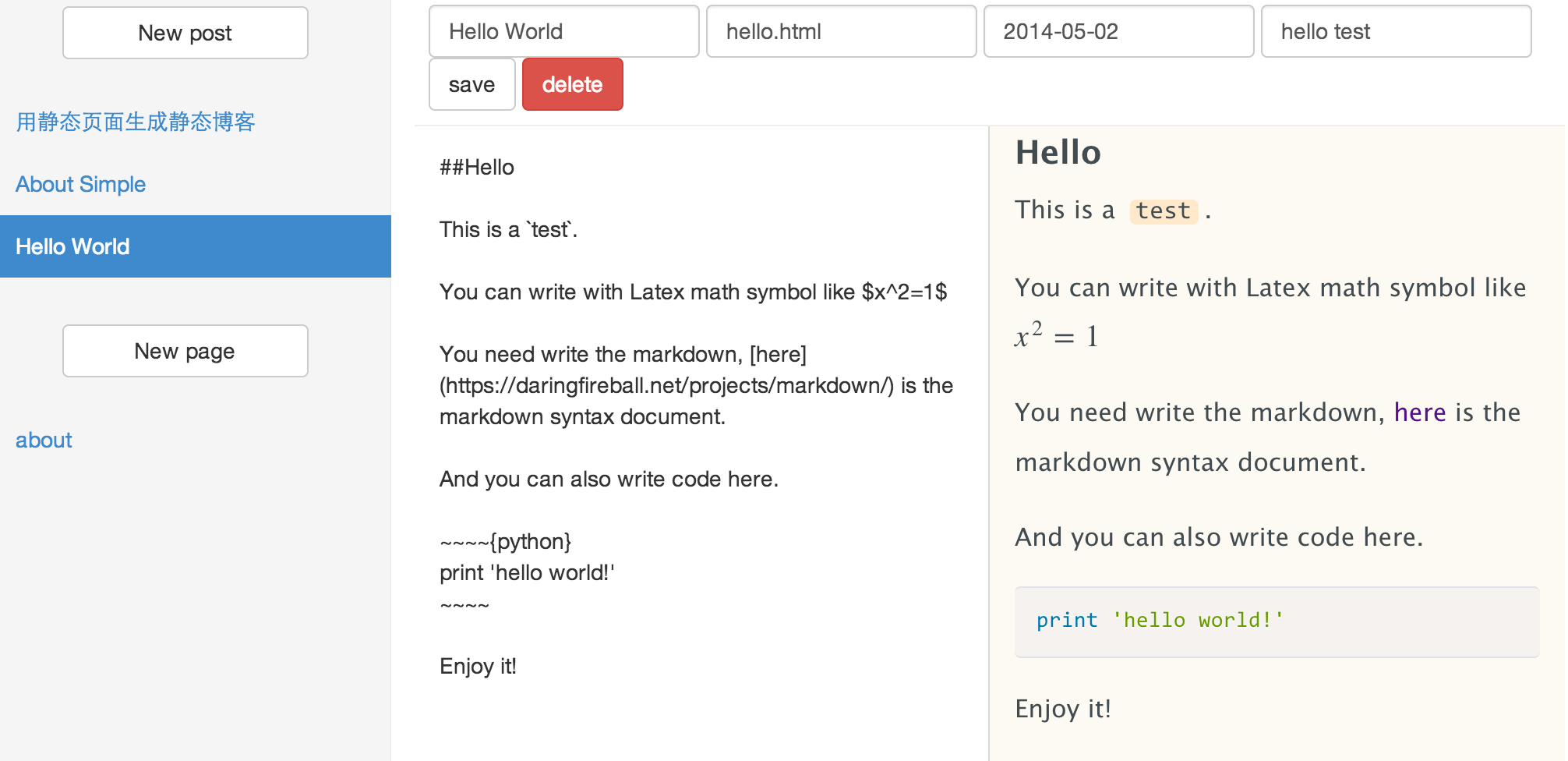Click the 2014-05-02 date field

click(1118, 31)
